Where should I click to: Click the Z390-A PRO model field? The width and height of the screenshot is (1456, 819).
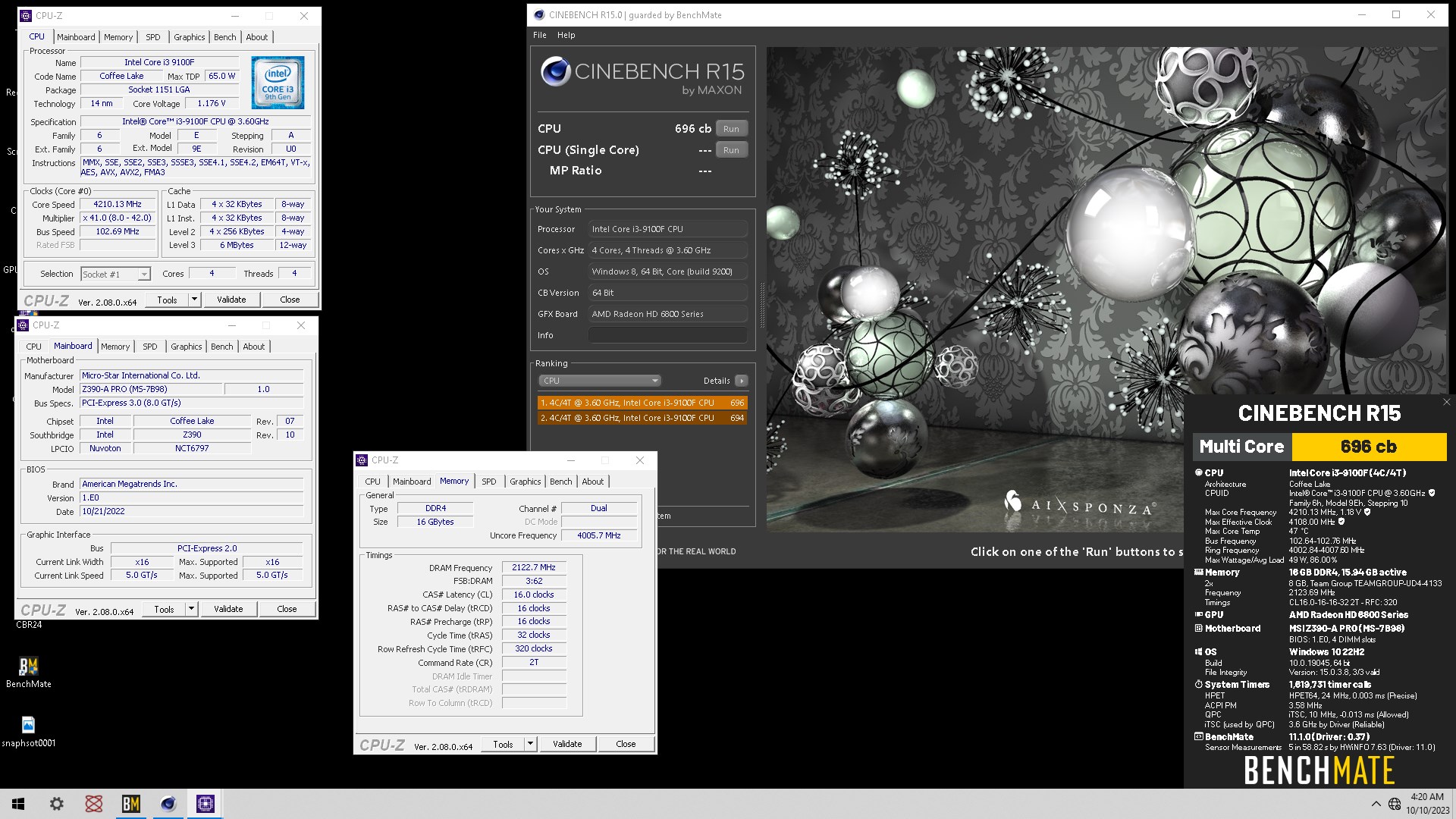point(151,389)
